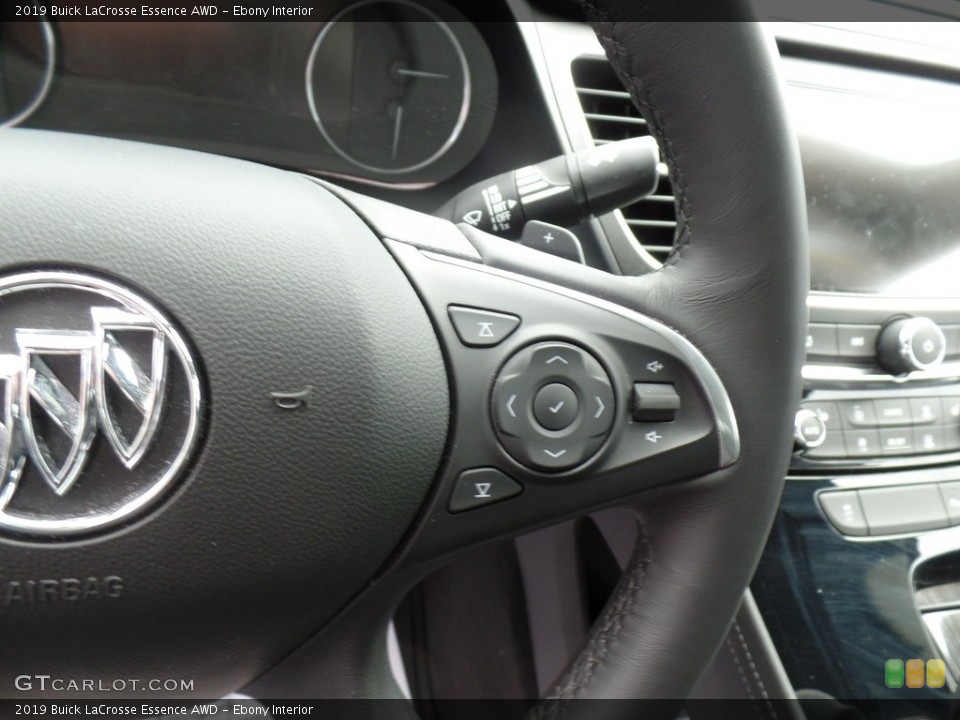
Task: Click the bottom caption "2019 Buick LaCrosse Essence AWD"
Action: point(116,710)
